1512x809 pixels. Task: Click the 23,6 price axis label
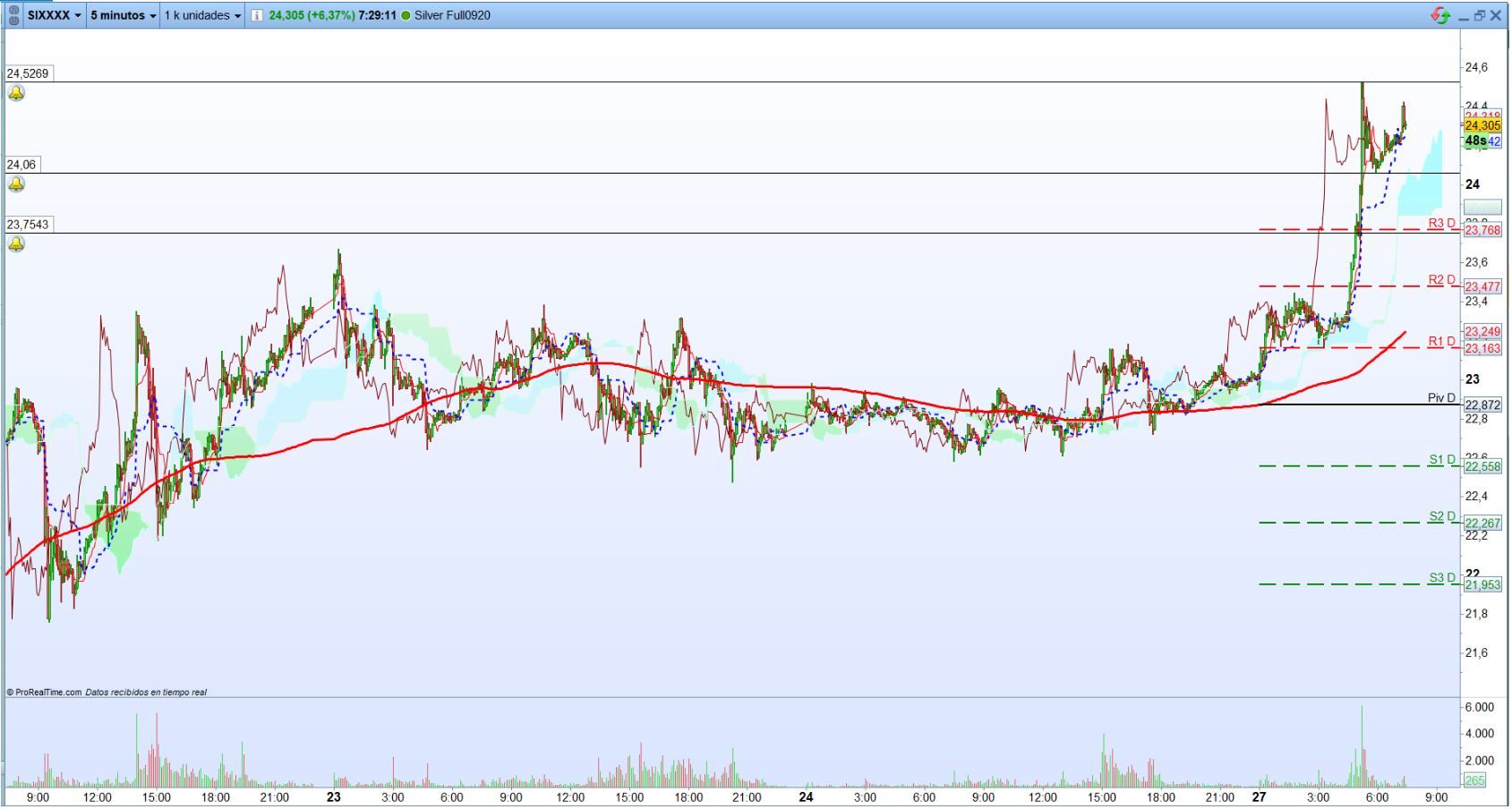click(1476, 262)
